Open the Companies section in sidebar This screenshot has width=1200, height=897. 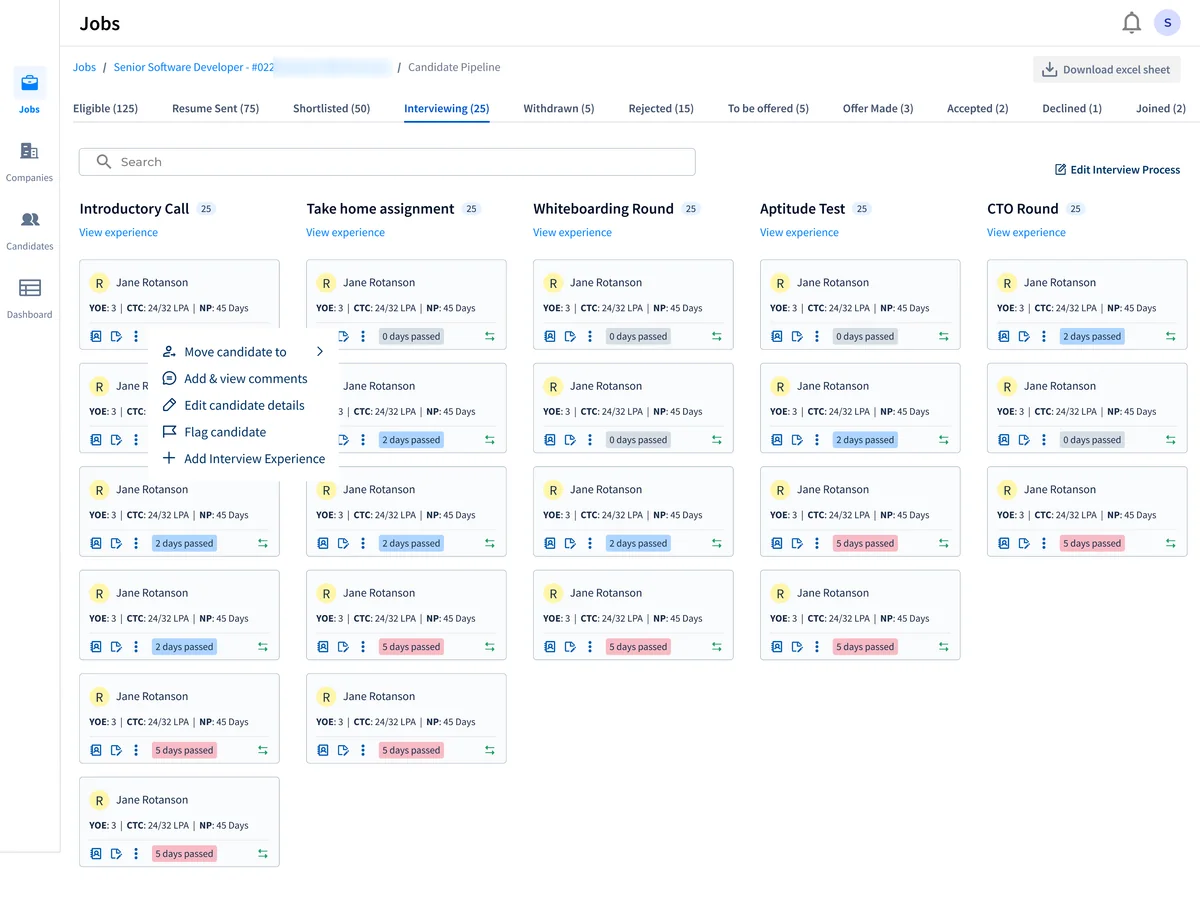click(x=30, y=161)
